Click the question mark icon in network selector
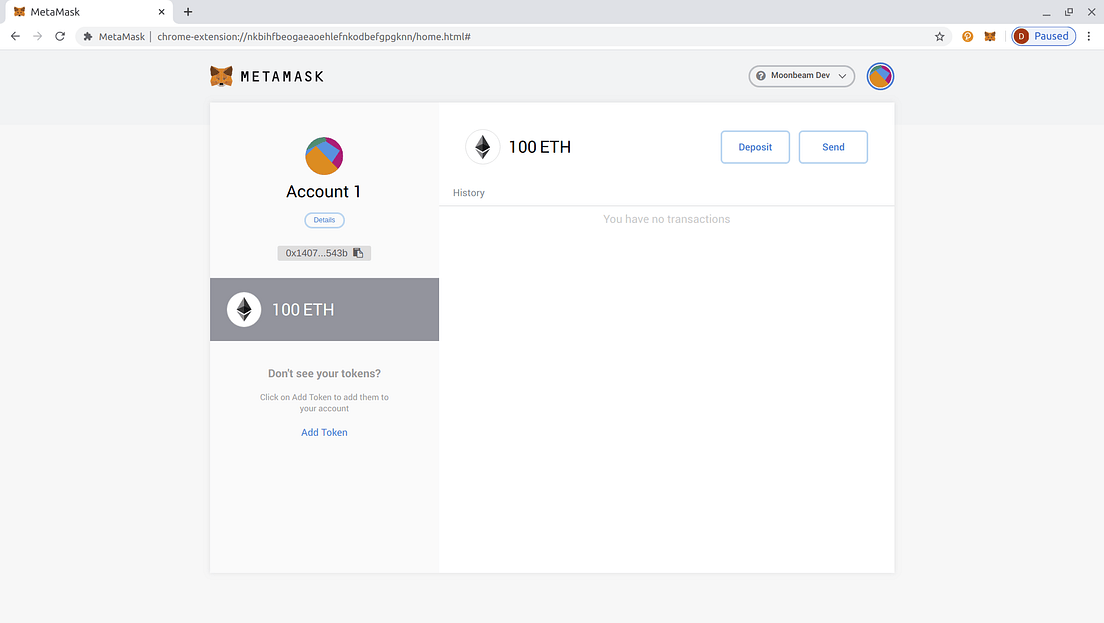This screenshot has width=1104, height=623. point(760,76)
